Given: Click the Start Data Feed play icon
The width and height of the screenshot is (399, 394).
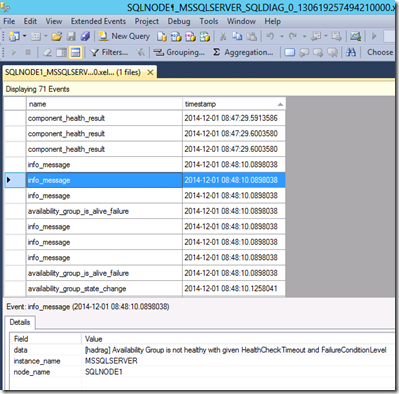Looking at the screenshot, I should (14, 52).
